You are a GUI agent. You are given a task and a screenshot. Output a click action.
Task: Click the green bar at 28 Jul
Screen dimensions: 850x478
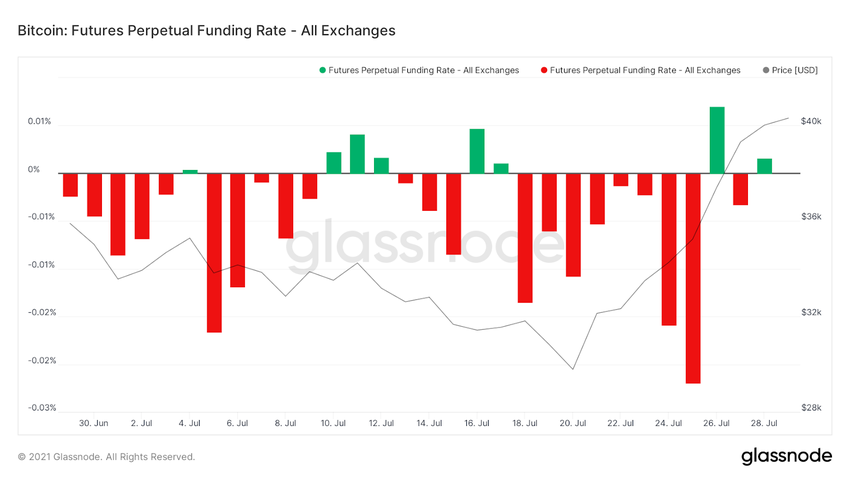coord(764,166)
